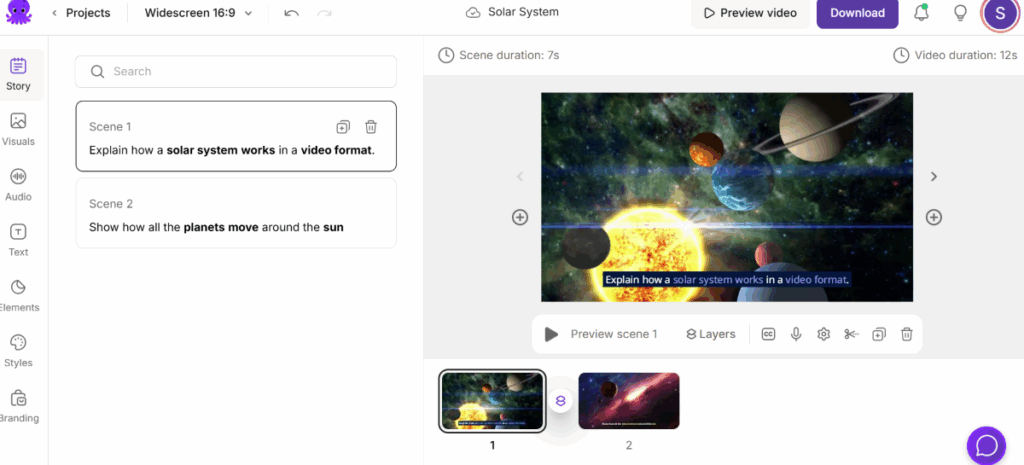Open the Text tab in sidebar

click(x=18, y=240)
